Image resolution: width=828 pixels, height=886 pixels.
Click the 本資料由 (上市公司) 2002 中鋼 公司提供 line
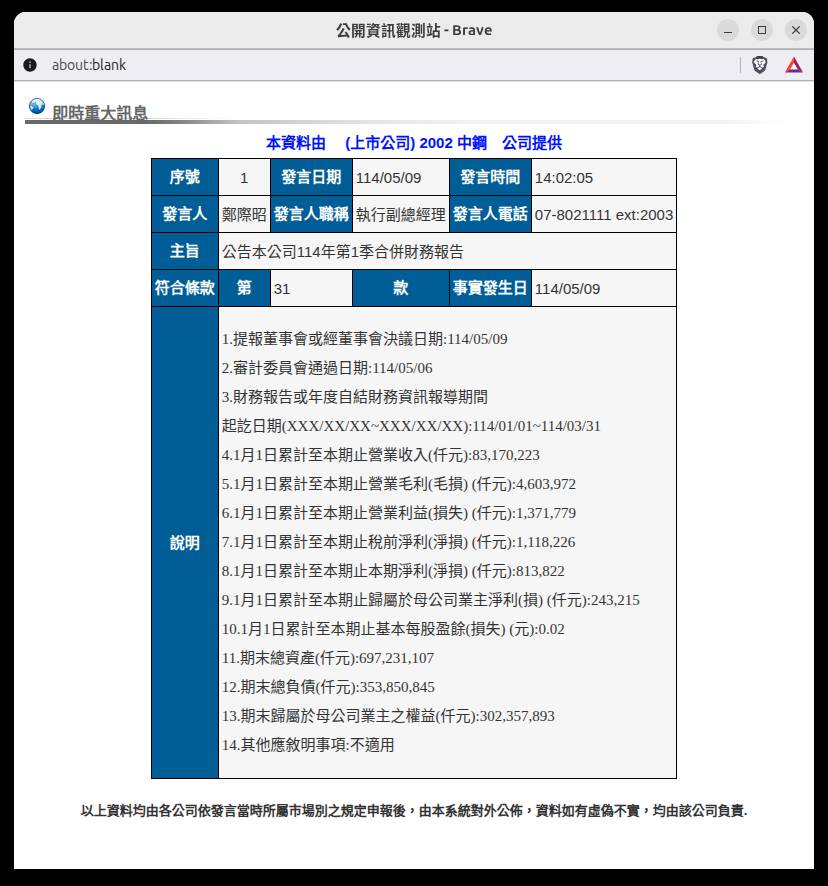(x=414, y=143)
